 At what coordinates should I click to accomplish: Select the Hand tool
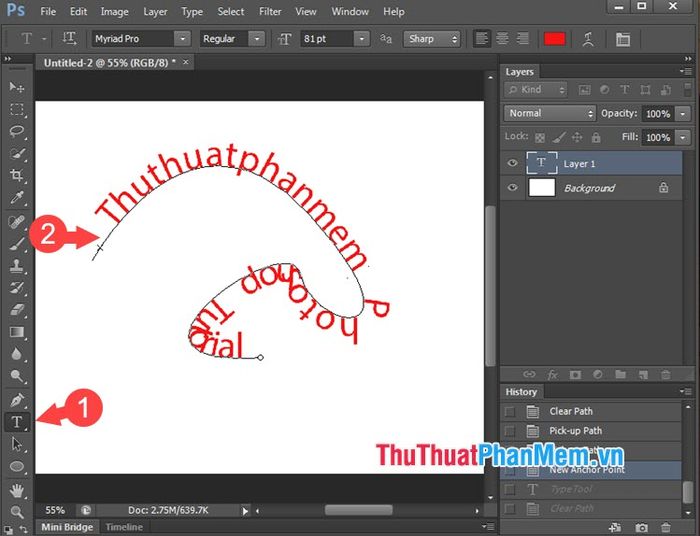(x=17, y=491)
